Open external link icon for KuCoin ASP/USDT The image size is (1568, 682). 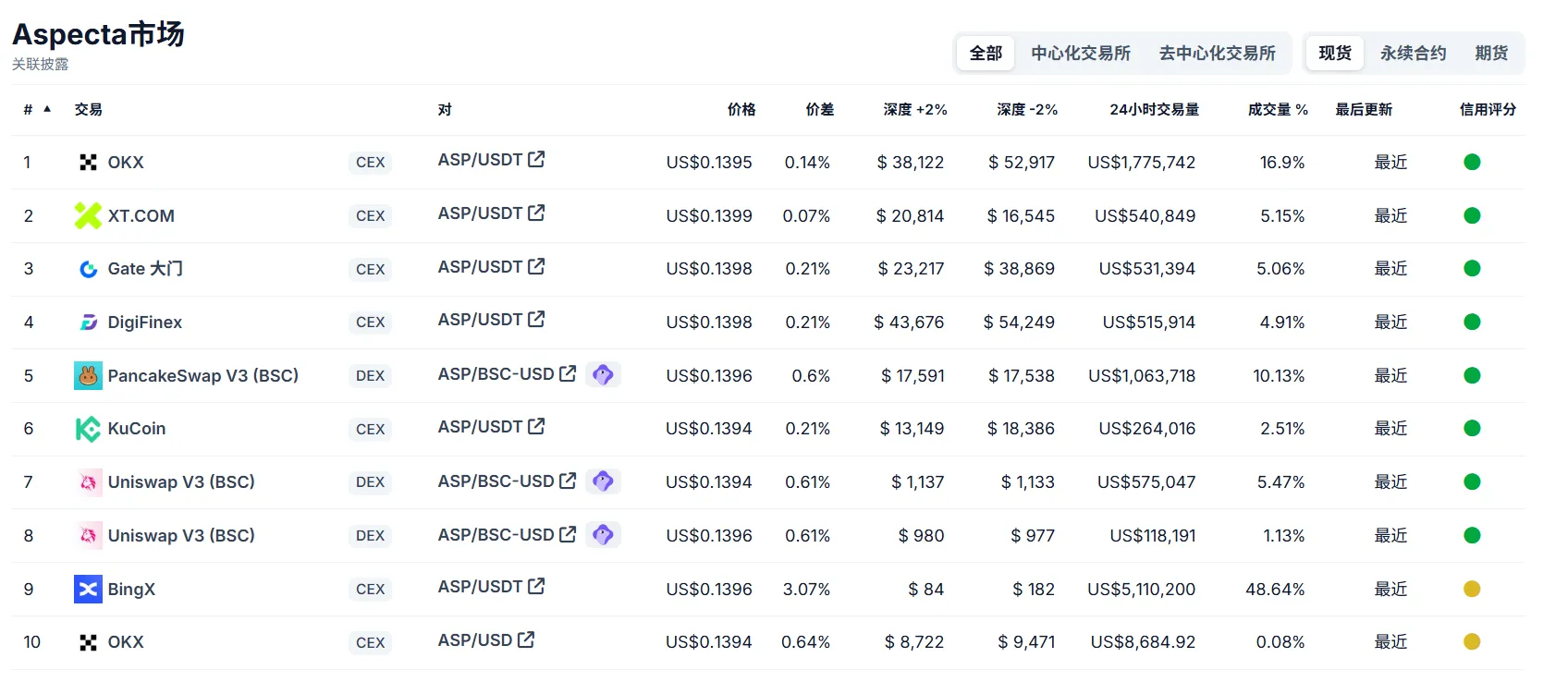click(x=536, y=426)
